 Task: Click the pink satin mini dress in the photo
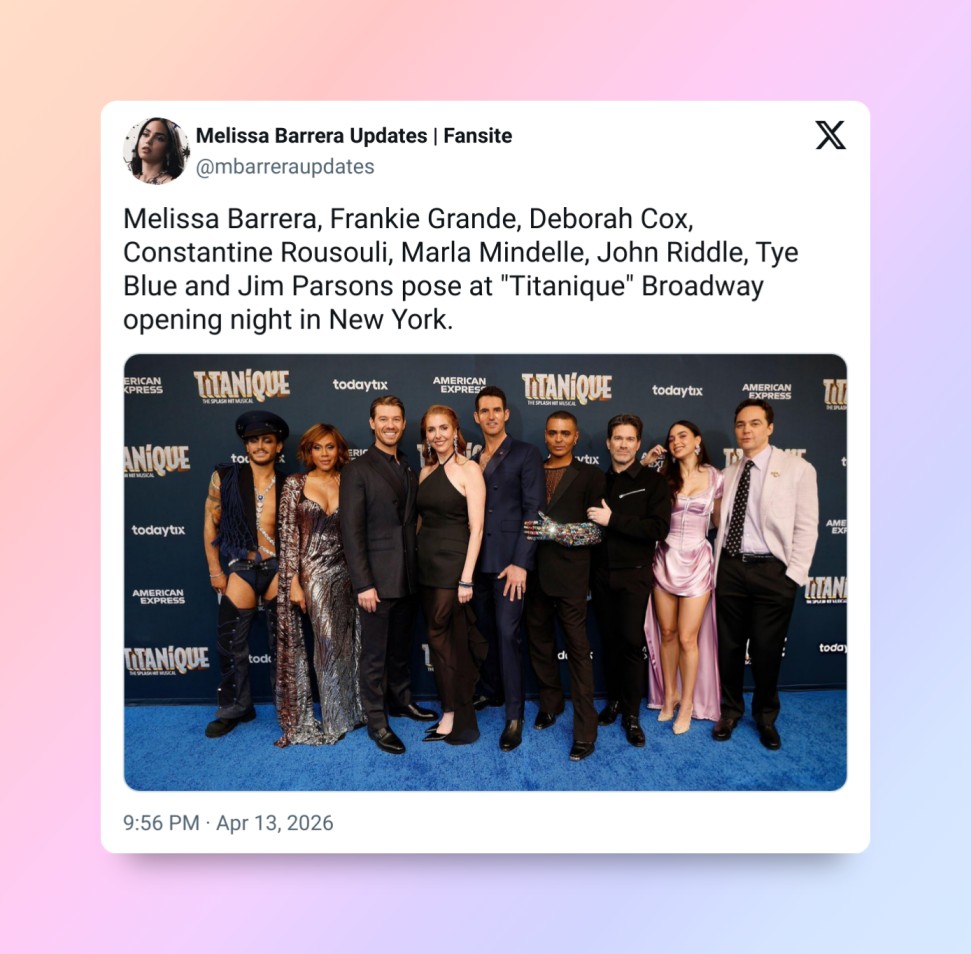click(x=686, y=532)
